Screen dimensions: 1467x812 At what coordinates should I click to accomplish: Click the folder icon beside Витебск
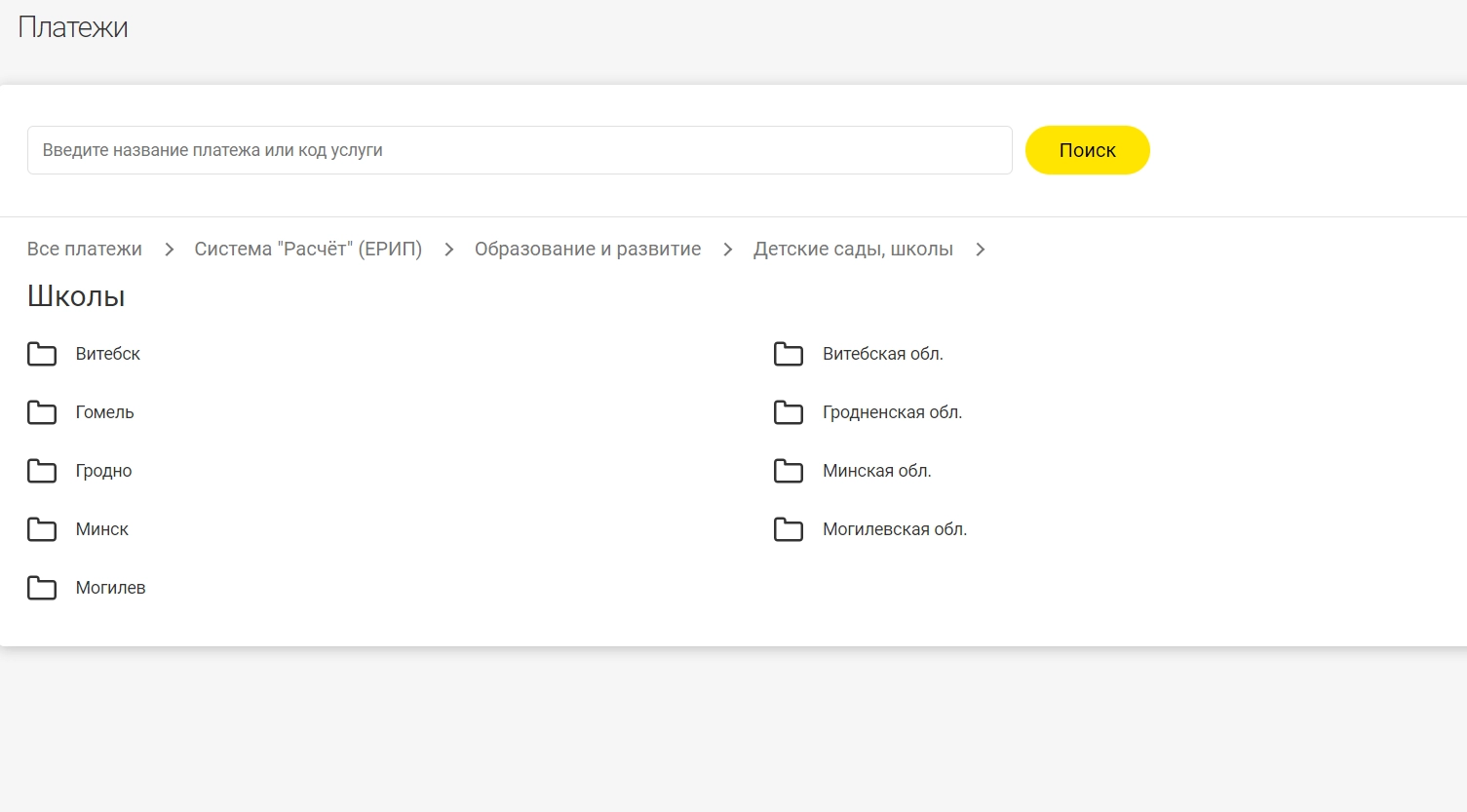tap(42, 354)
